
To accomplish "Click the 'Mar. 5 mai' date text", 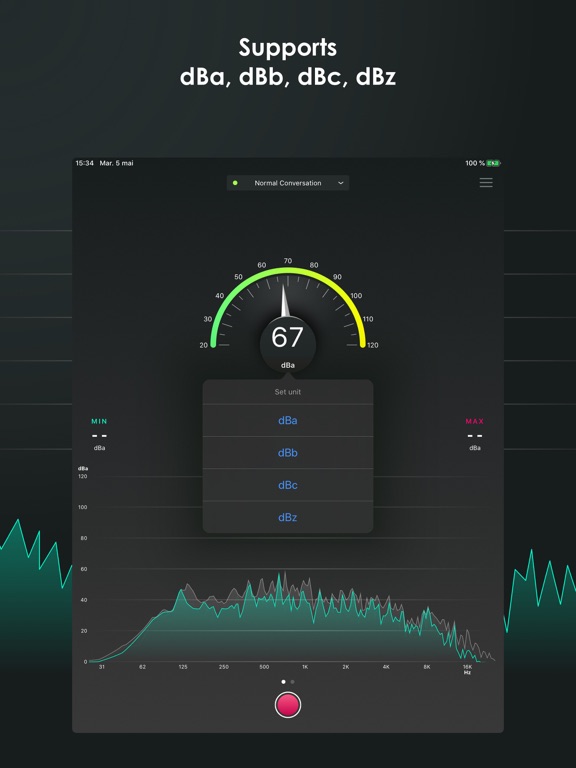I will point(117,163).
